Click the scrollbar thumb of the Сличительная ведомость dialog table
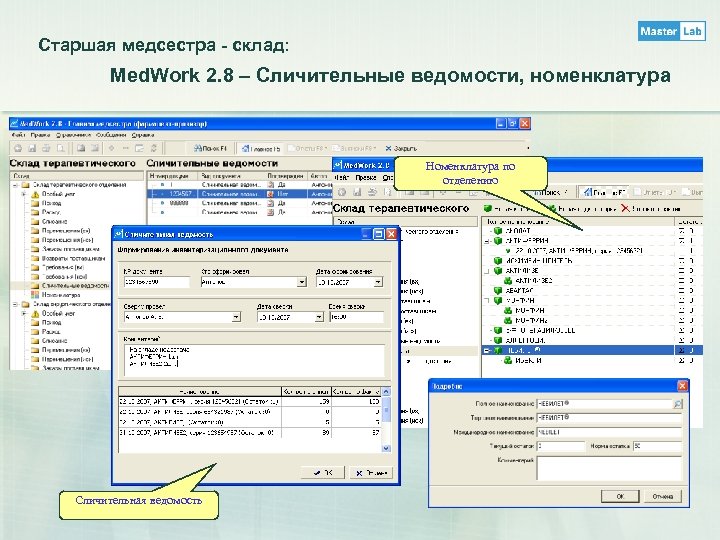This screenshot has width=720, height=540. click(x=386, y=409)
